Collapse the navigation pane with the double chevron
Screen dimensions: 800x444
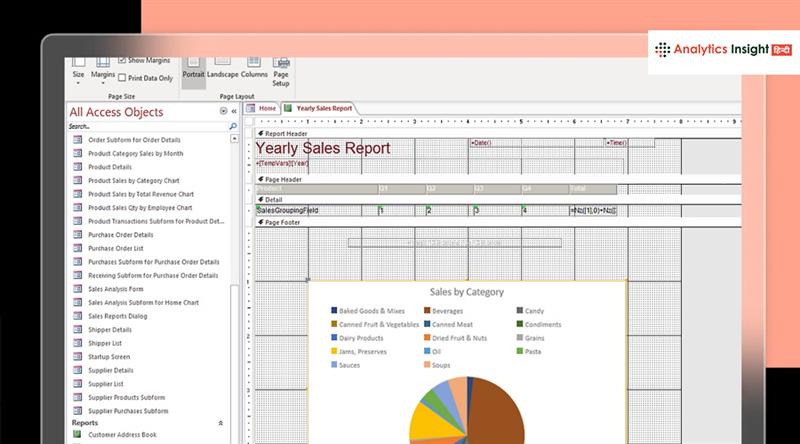pos(234,111)
